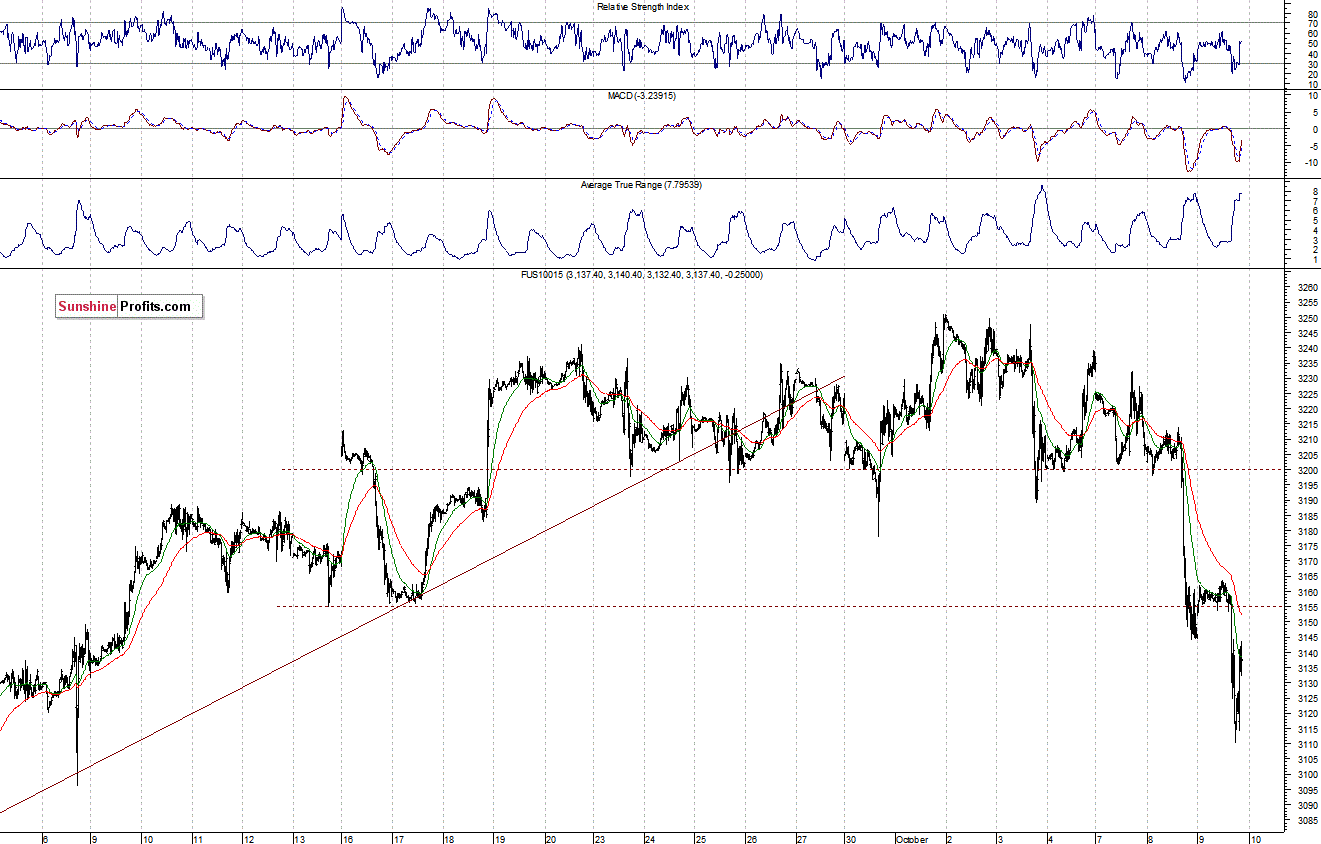Select date label 18 on time axis
This screenshot has width=1321, height=844.
click(449, 838)
